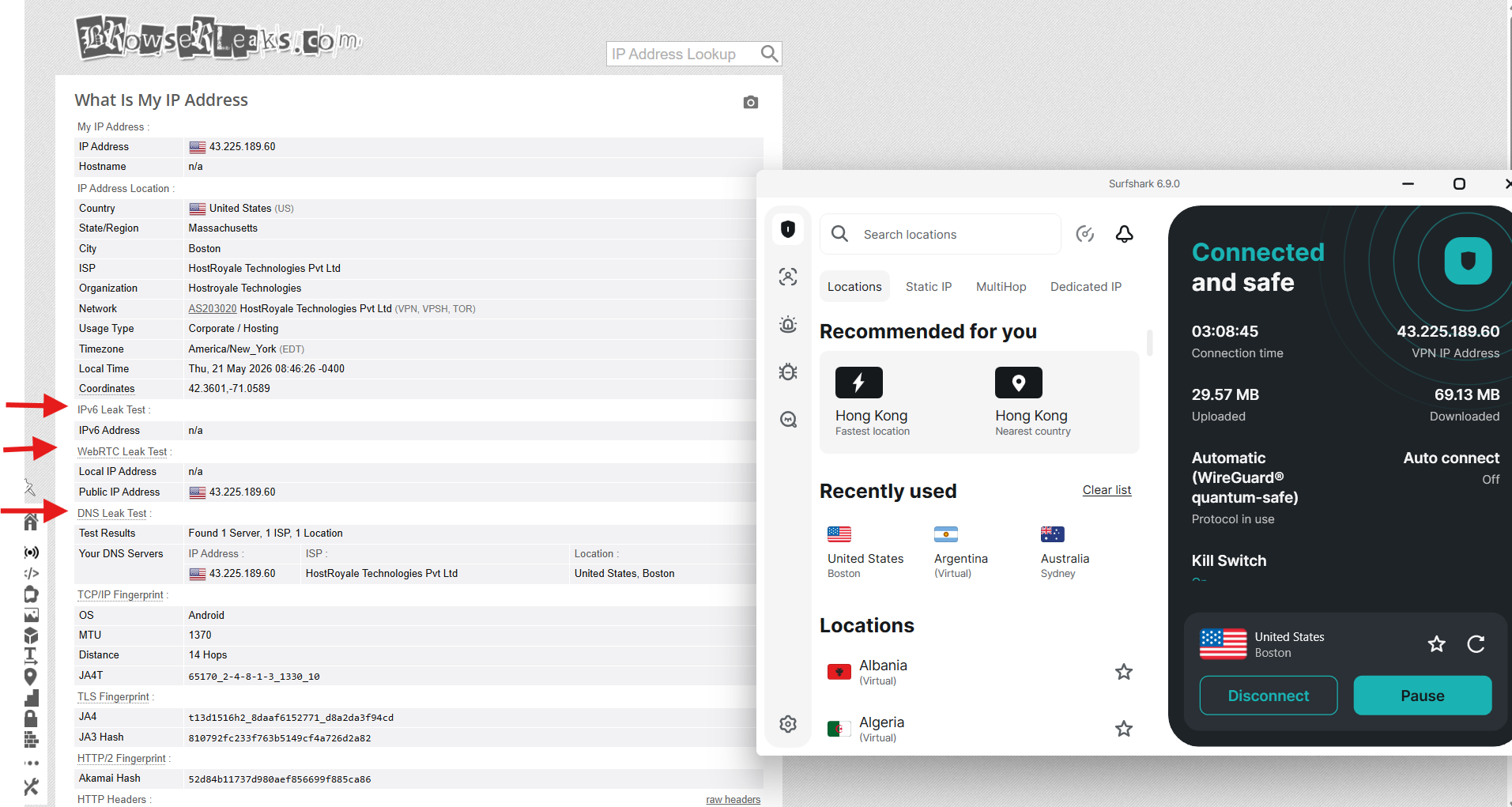Open the Coordinates link
1512x807 pixels.
click(107, 388)
